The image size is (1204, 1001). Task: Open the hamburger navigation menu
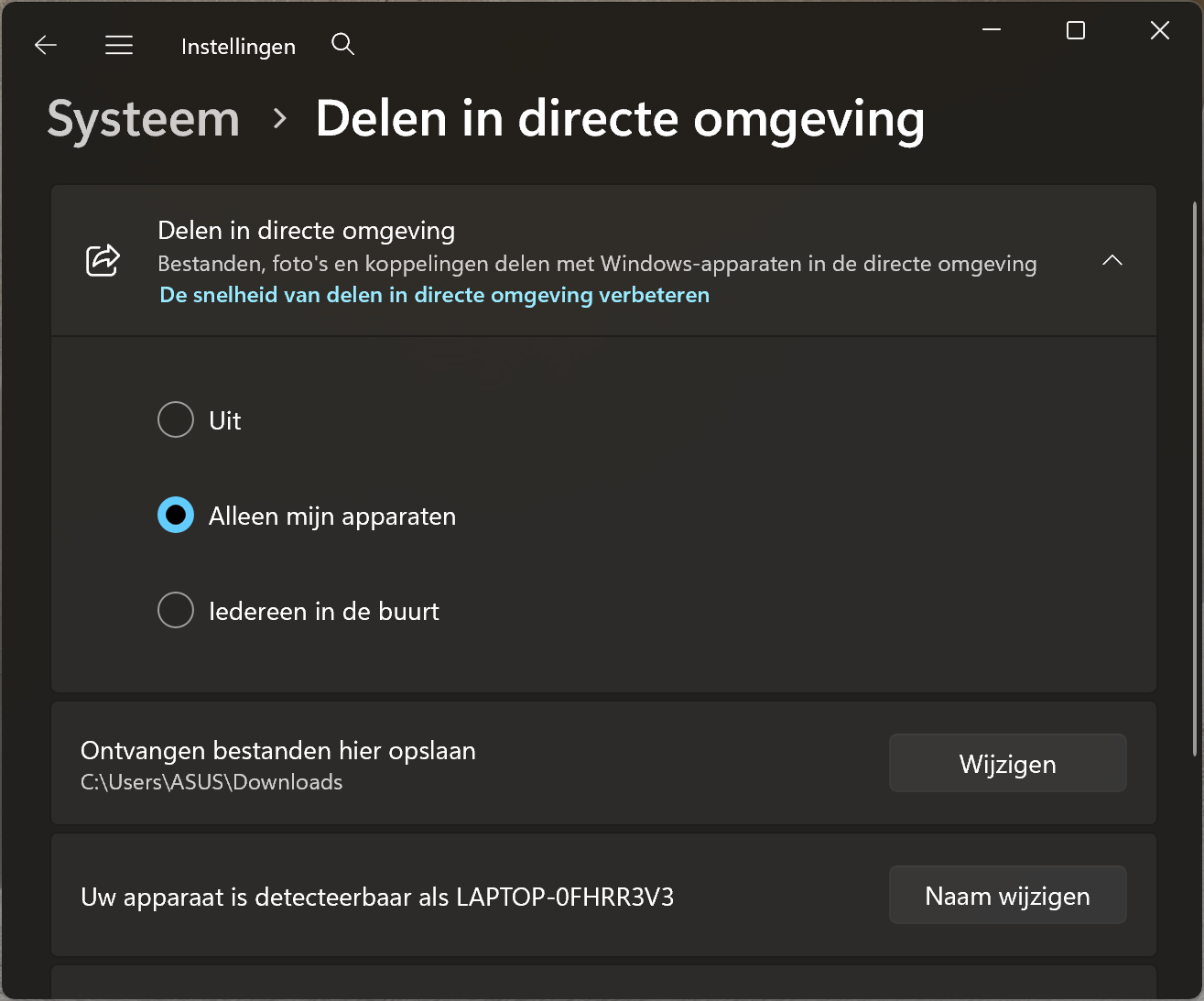[x=119, y=45]
